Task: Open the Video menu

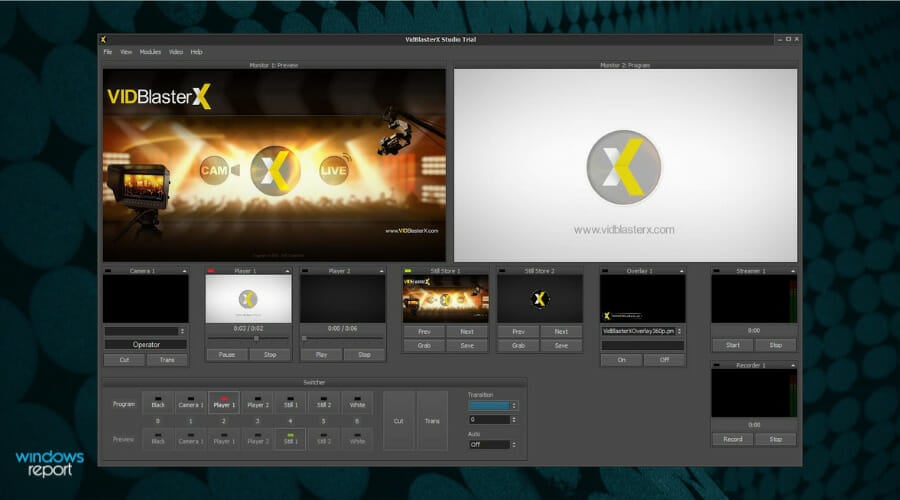Action: (x=176, y=52)
